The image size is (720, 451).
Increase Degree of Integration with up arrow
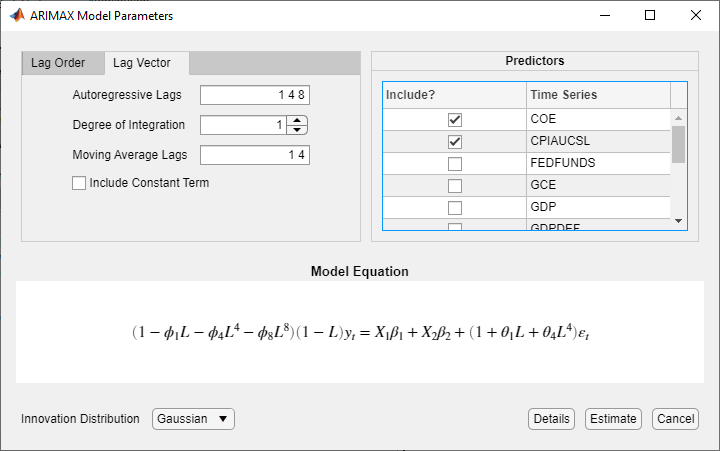pos(297,121)
